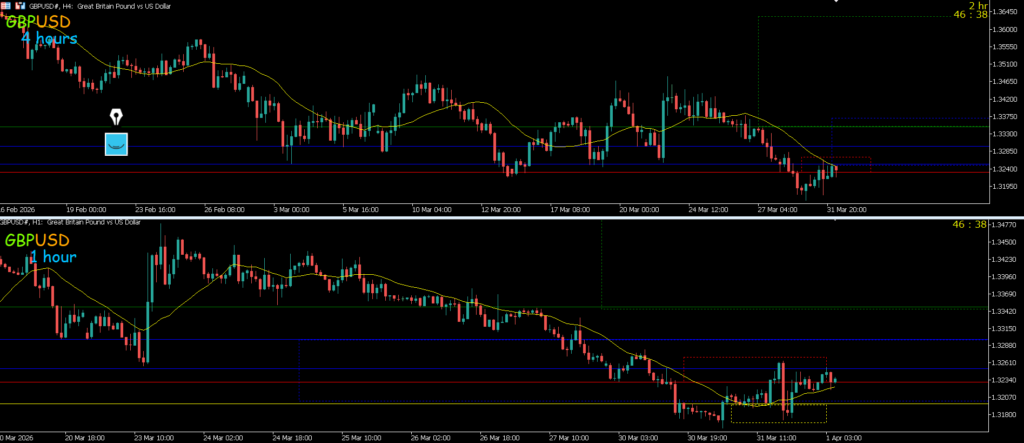Select the small red dotted box on the H4 chart

point(850,165)
